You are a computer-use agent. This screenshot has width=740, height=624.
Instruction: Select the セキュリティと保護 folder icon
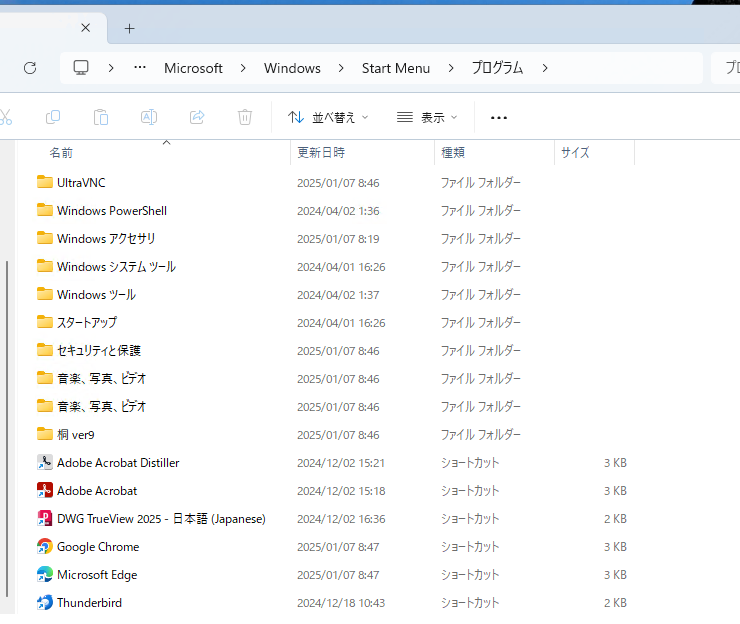click(45, 350)
